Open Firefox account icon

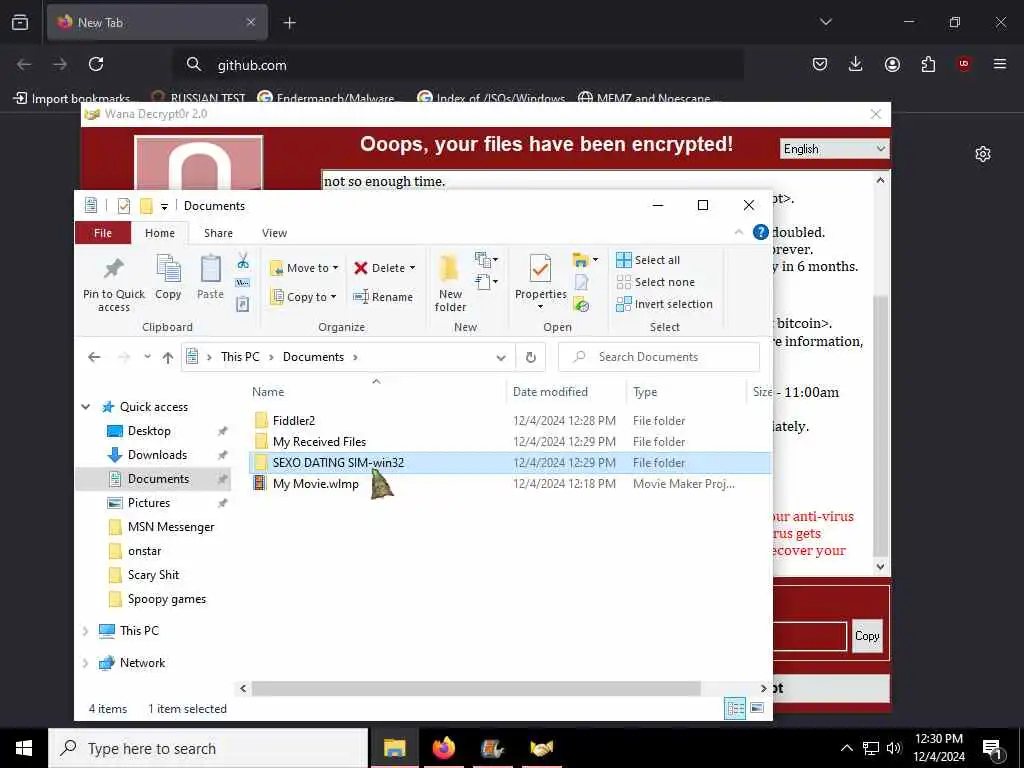pyautogui.click(x=892, y=64)
